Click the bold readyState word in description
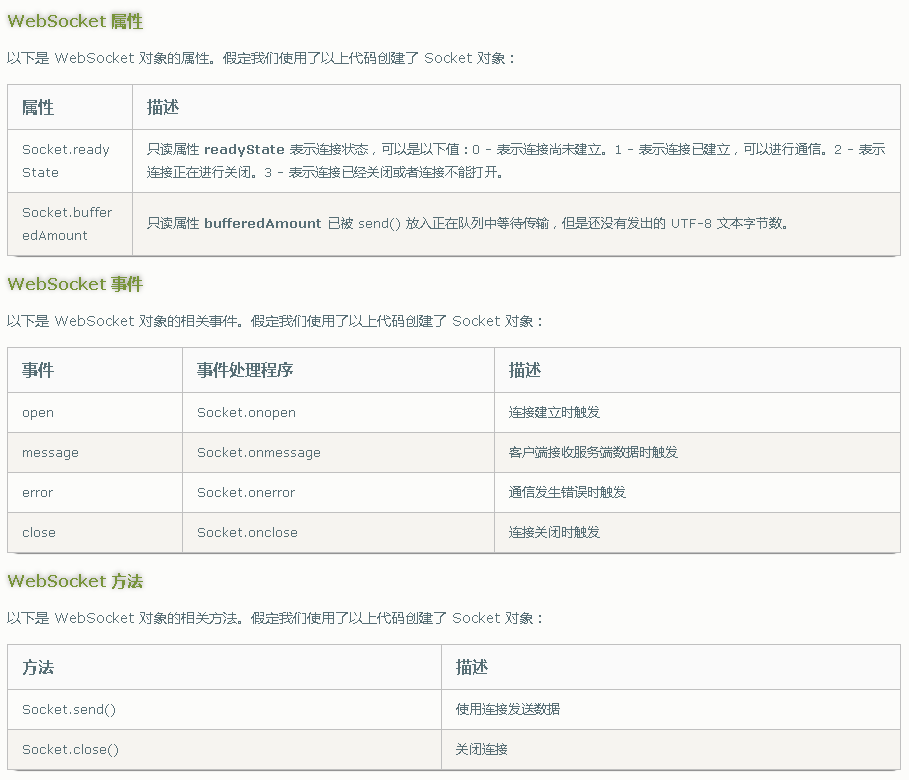Image resolution: width=909 pixels, height=780 pixels. pyautogui.click(x=244, y=149)
